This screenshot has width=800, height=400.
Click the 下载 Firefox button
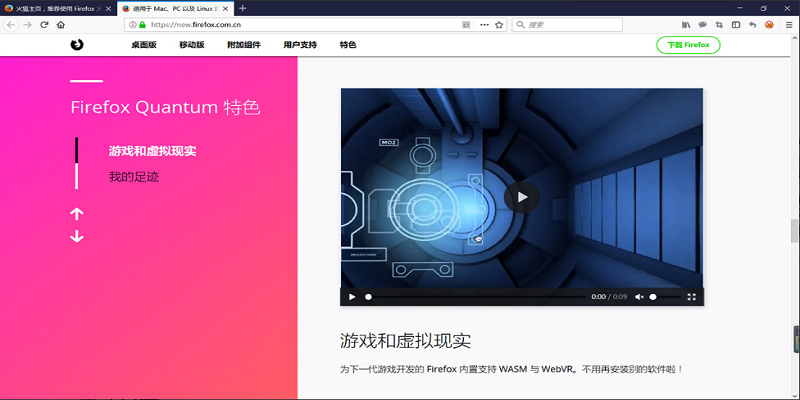pyautogui.click(x=688, y=45)
